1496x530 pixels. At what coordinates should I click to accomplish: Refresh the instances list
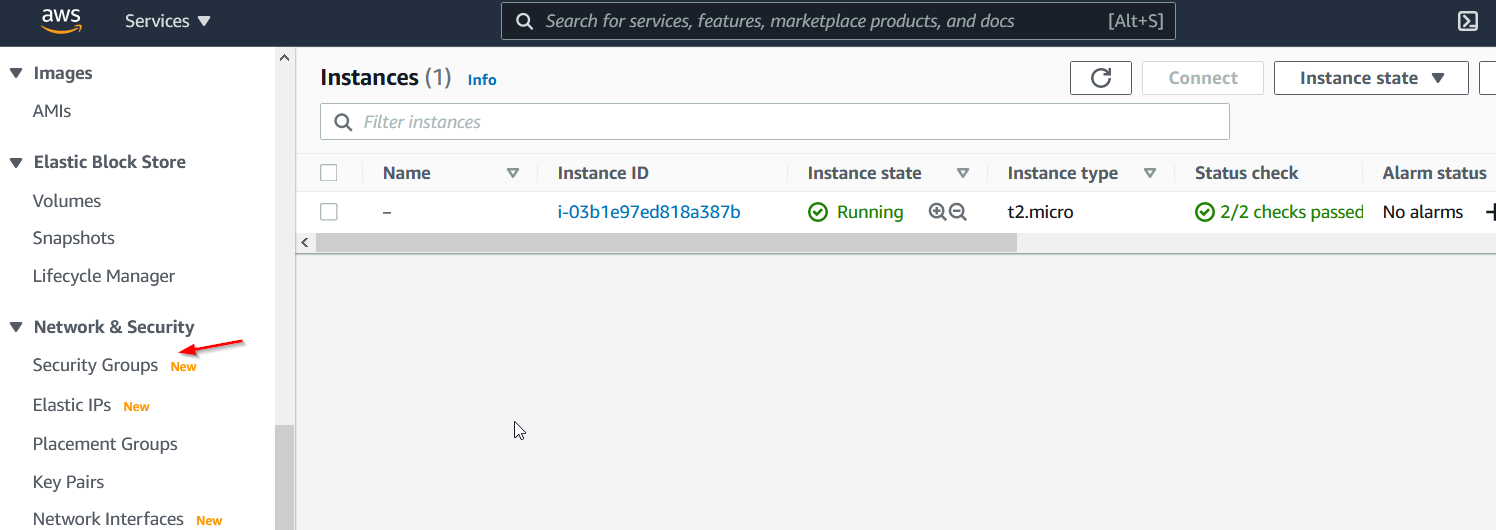1101,78
